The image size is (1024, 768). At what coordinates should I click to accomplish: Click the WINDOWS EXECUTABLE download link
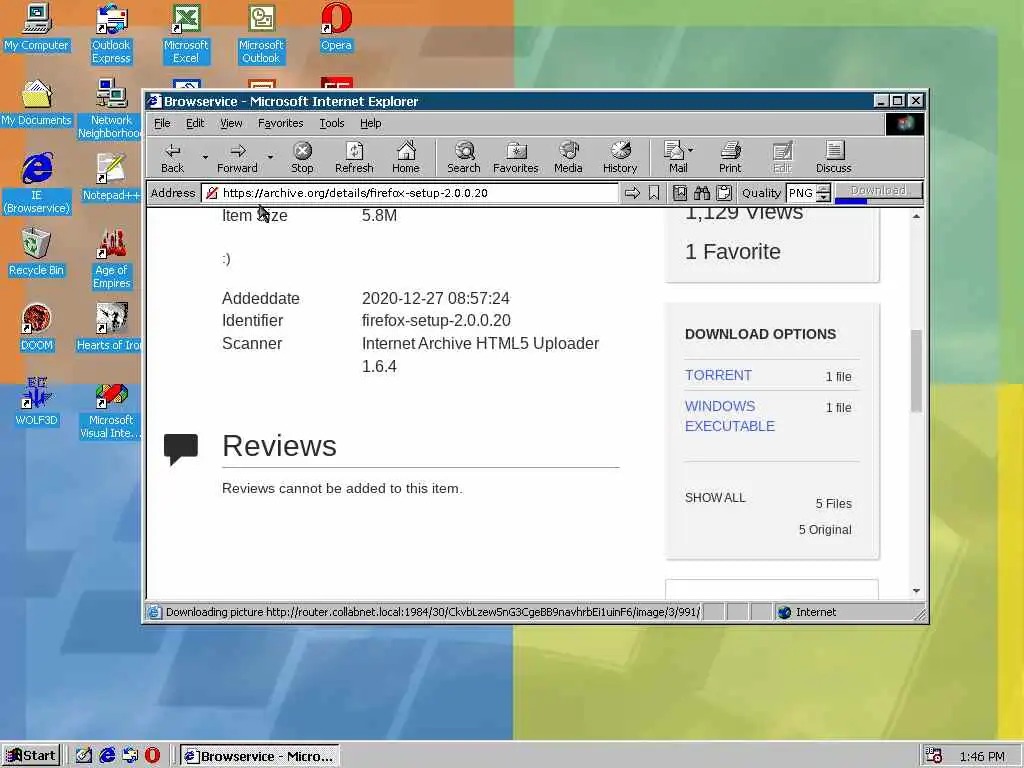729,416
